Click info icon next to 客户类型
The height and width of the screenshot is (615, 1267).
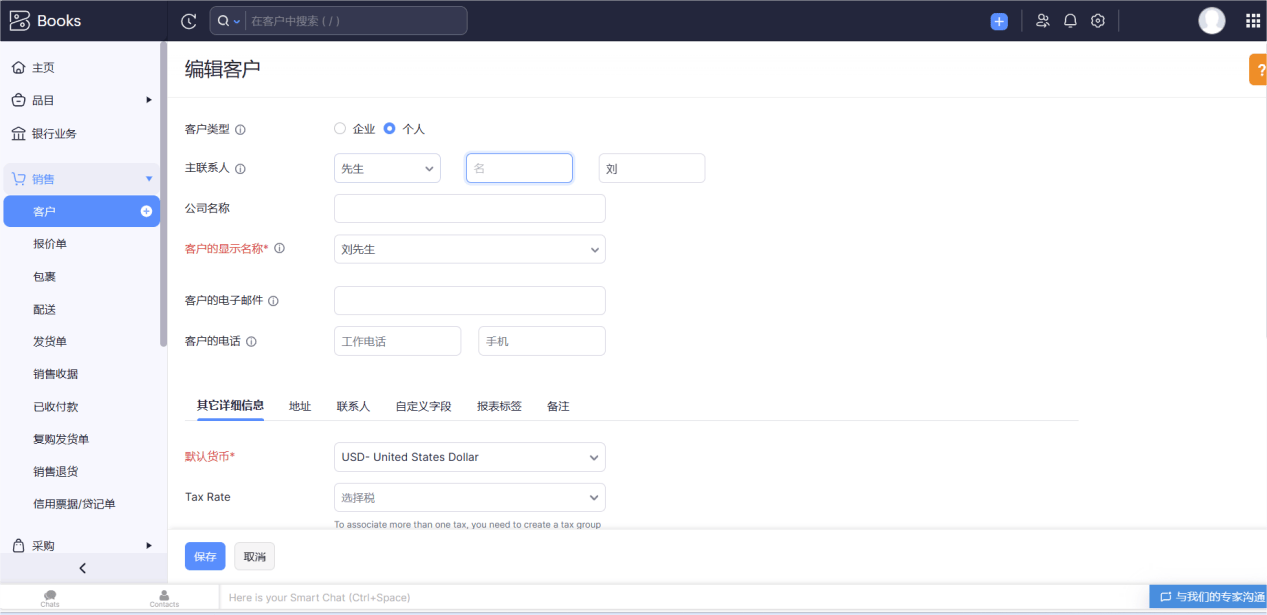click(240, 129)
